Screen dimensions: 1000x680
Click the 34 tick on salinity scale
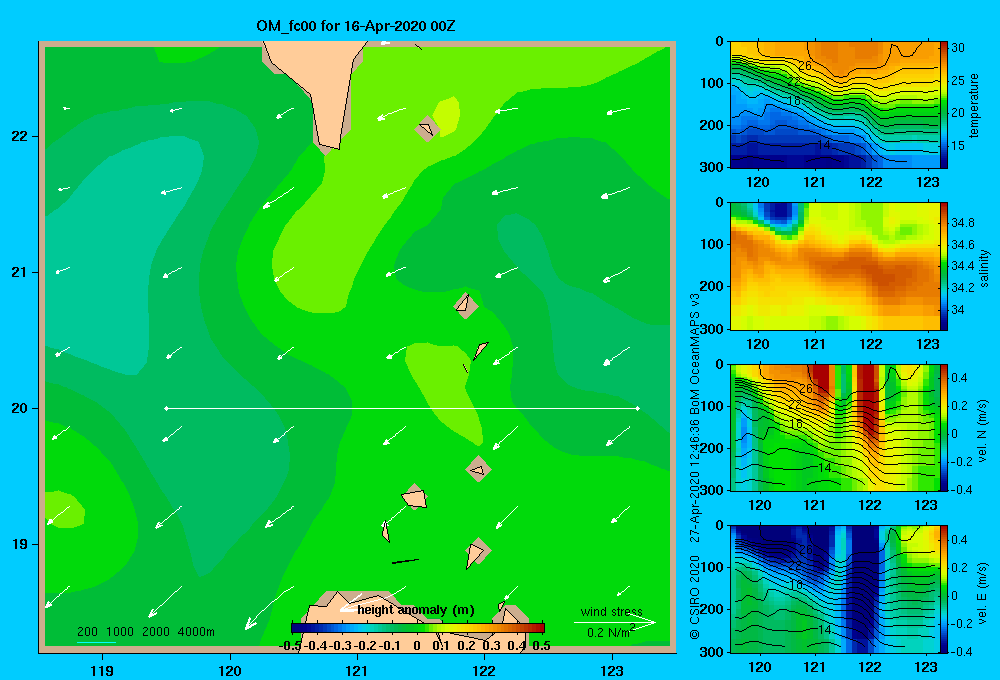pyautogui.click(x=958, y=309)
